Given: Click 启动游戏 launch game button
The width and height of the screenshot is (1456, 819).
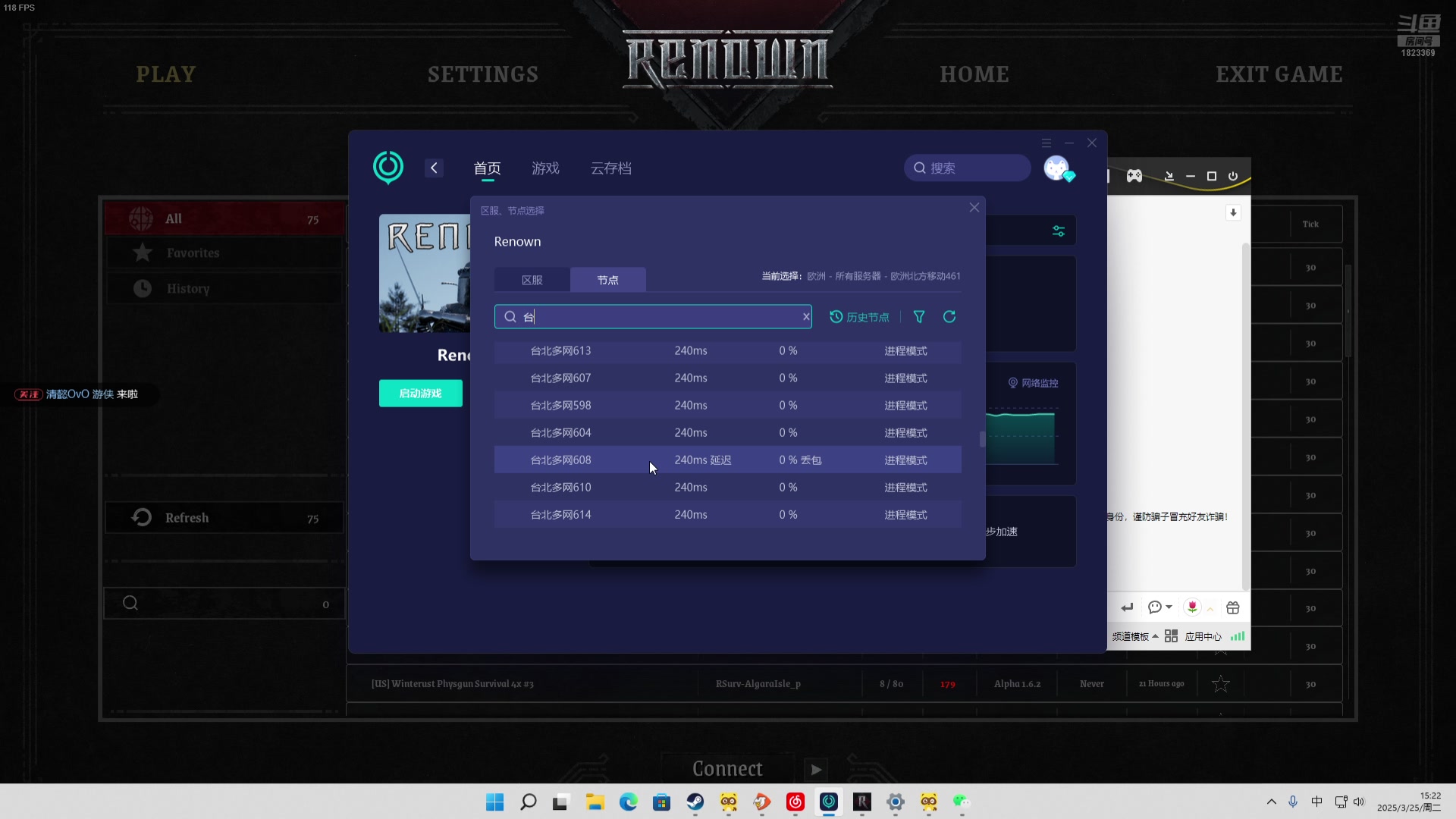Looking at the screenshot, I should click(x=421, y=394).
